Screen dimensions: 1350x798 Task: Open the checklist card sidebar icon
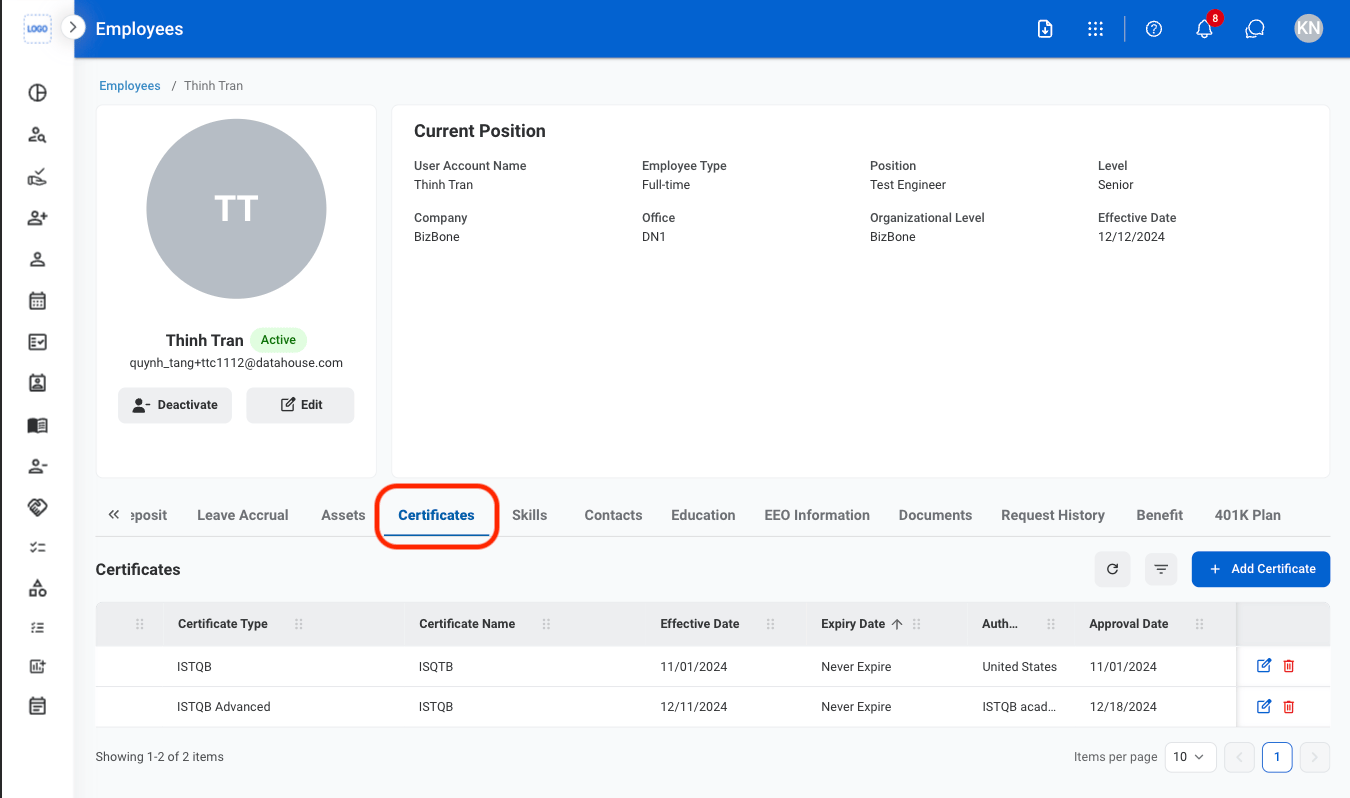[x=37, y=342]
